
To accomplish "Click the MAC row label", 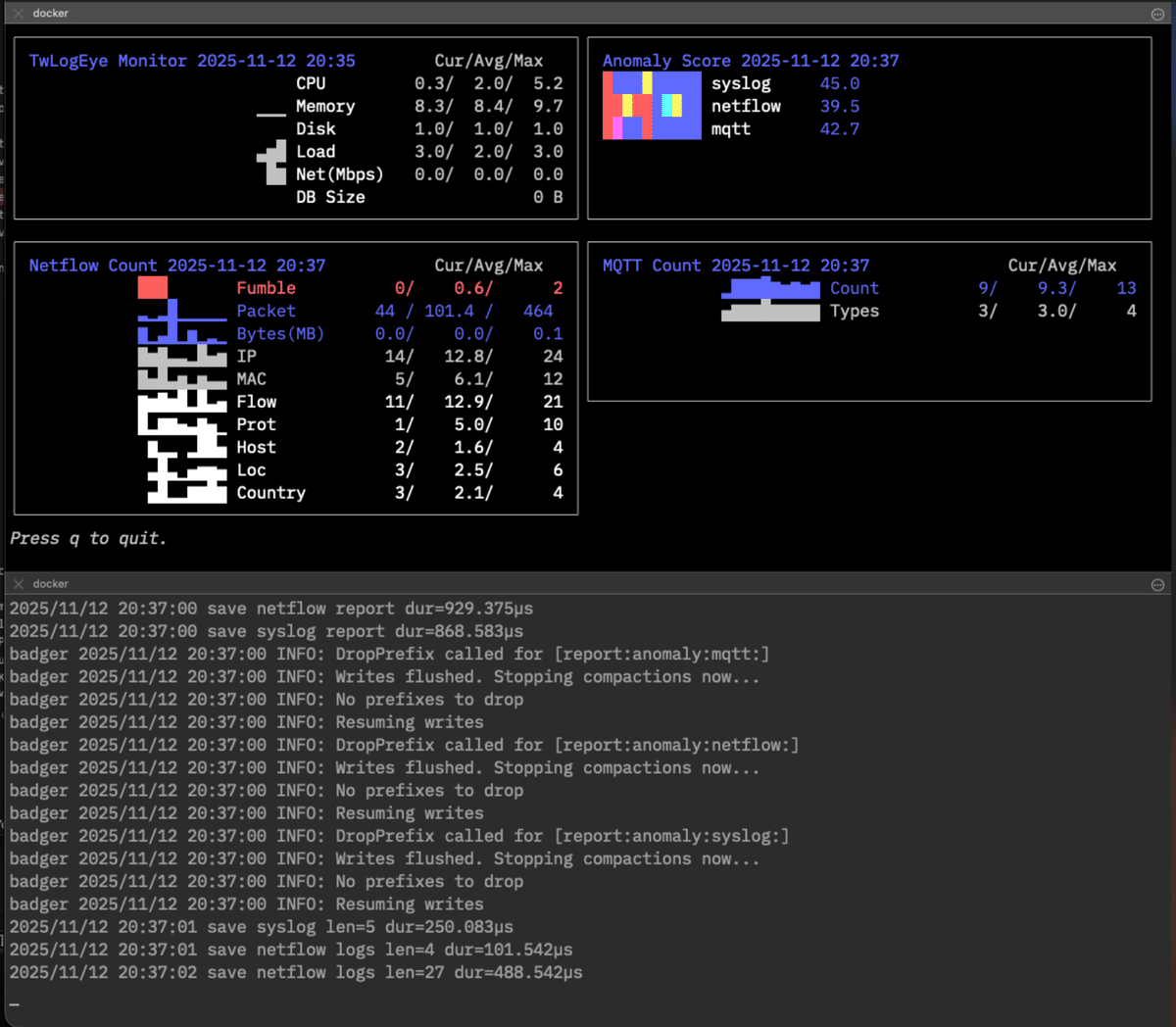I will (251, 379).
